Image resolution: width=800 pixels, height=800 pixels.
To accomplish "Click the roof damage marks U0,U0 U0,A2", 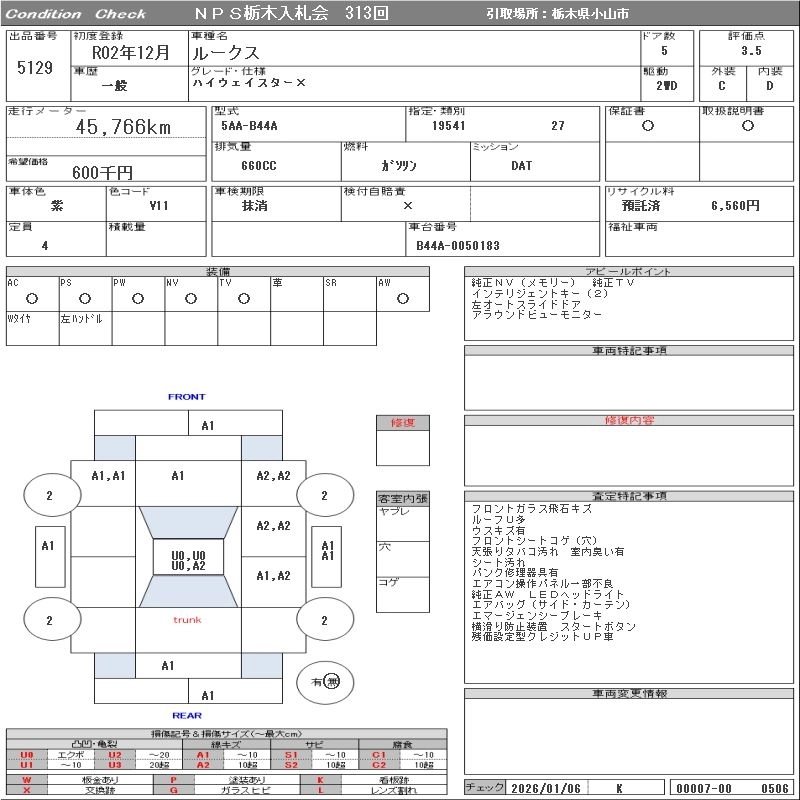I will [x=188, y=560].
